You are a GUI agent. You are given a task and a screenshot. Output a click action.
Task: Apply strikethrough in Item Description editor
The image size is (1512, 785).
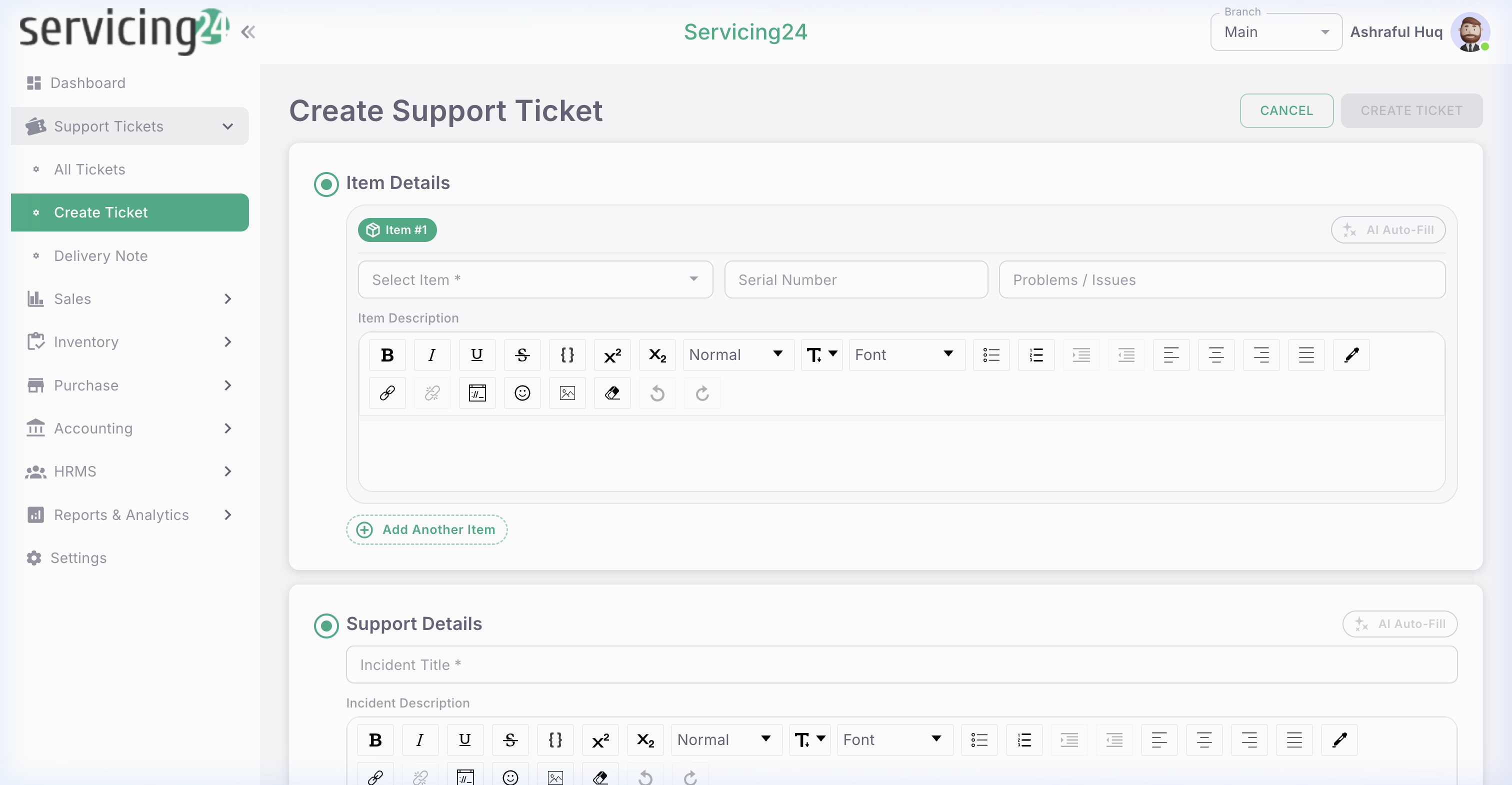(522, 354)
